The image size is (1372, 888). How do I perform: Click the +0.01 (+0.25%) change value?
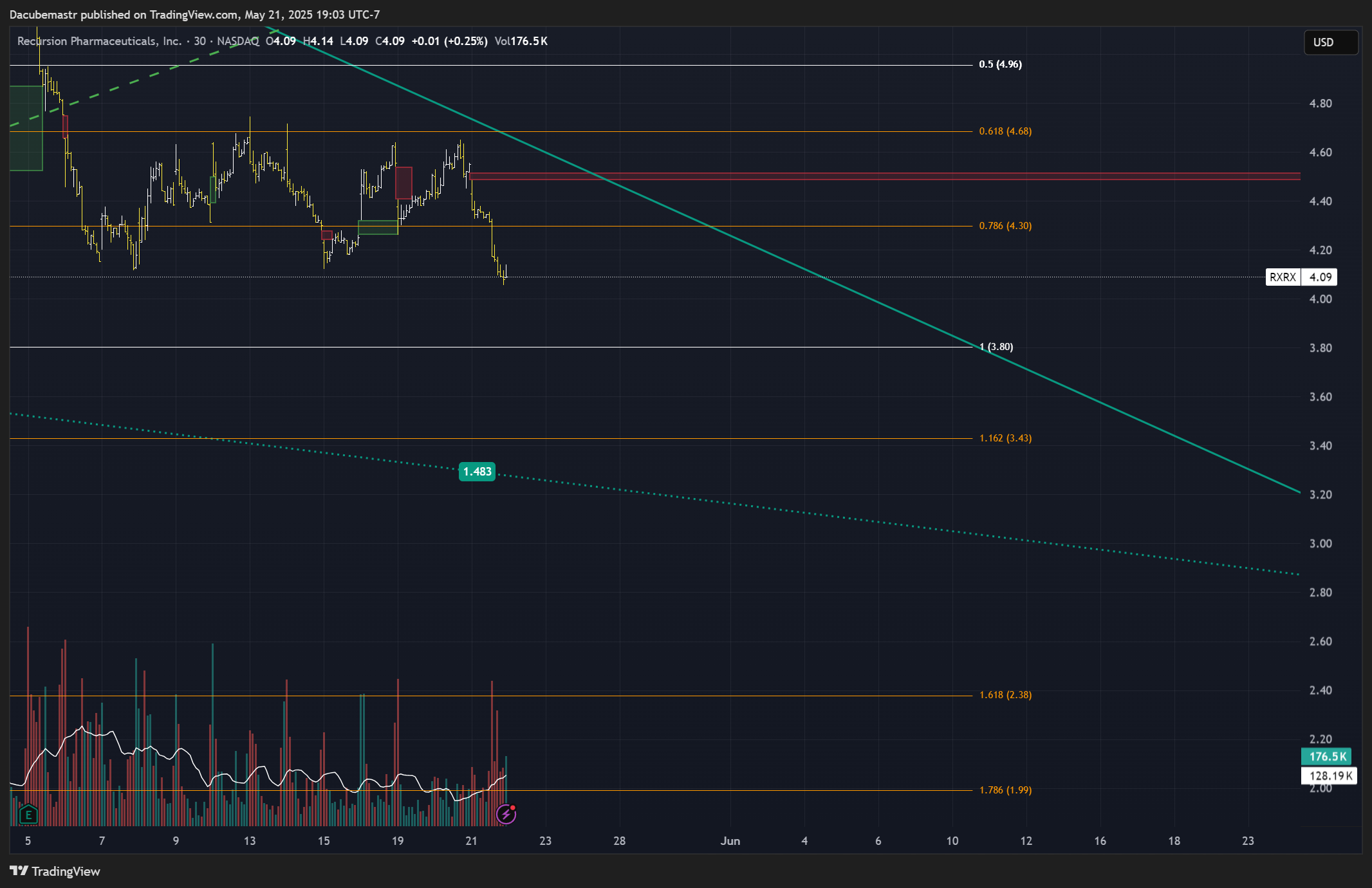tap(449, 41)
